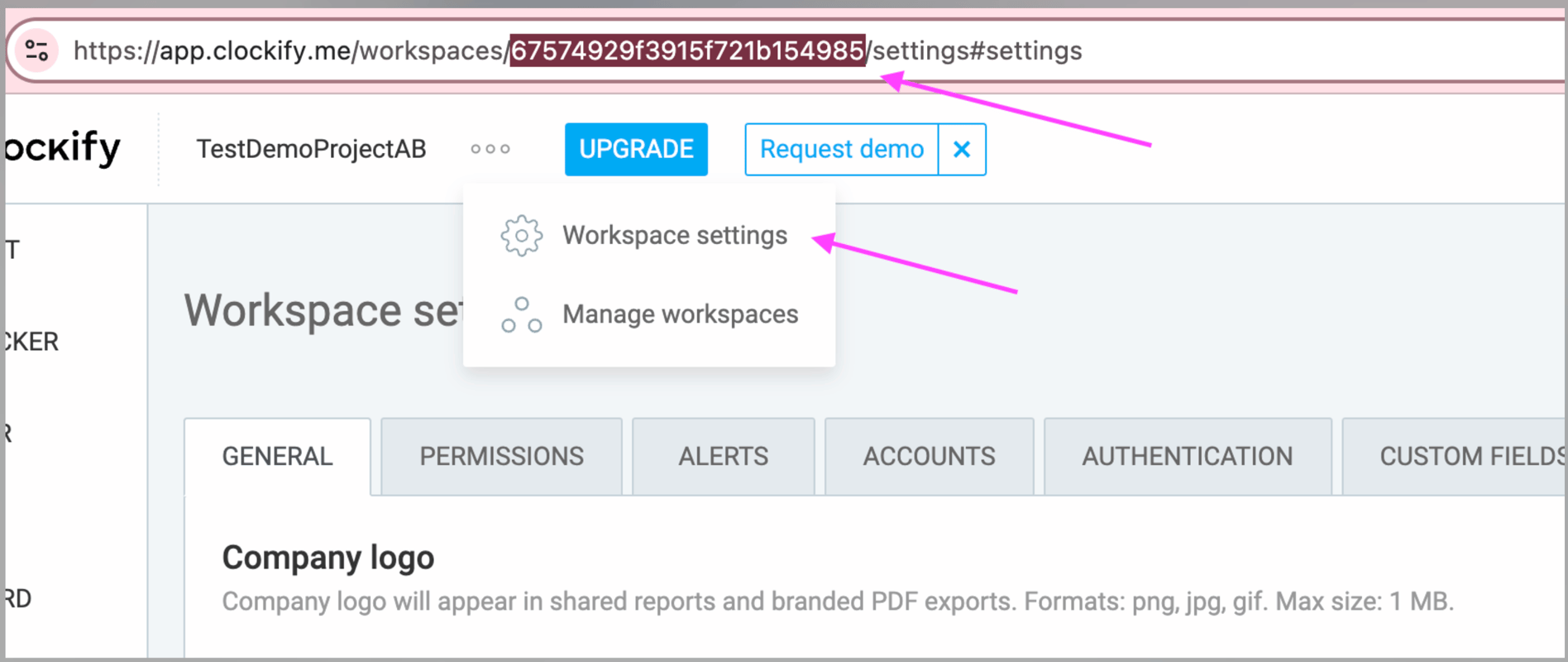Open the PERMISSIONS tab
The height and width of the screenshot is (662, 1568).
point(501,456)
